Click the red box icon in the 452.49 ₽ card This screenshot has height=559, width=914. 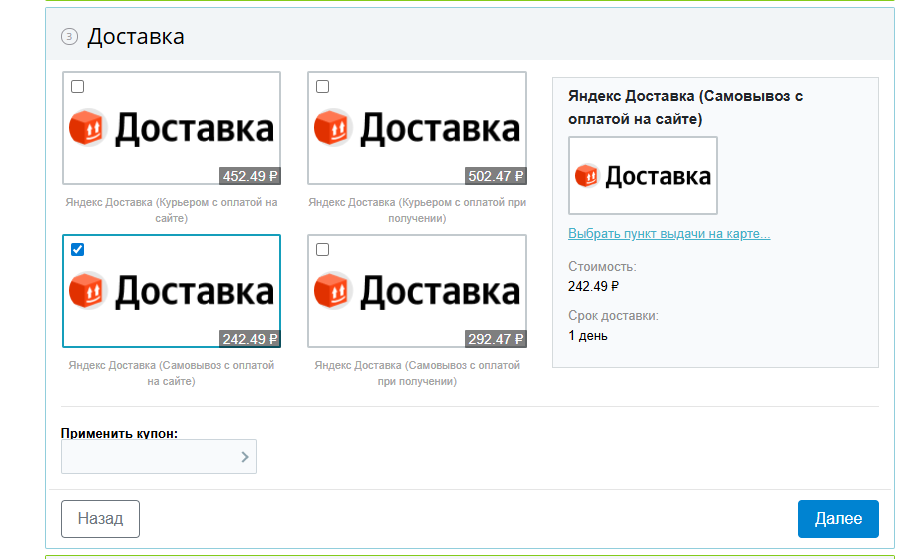pos(86,128)
